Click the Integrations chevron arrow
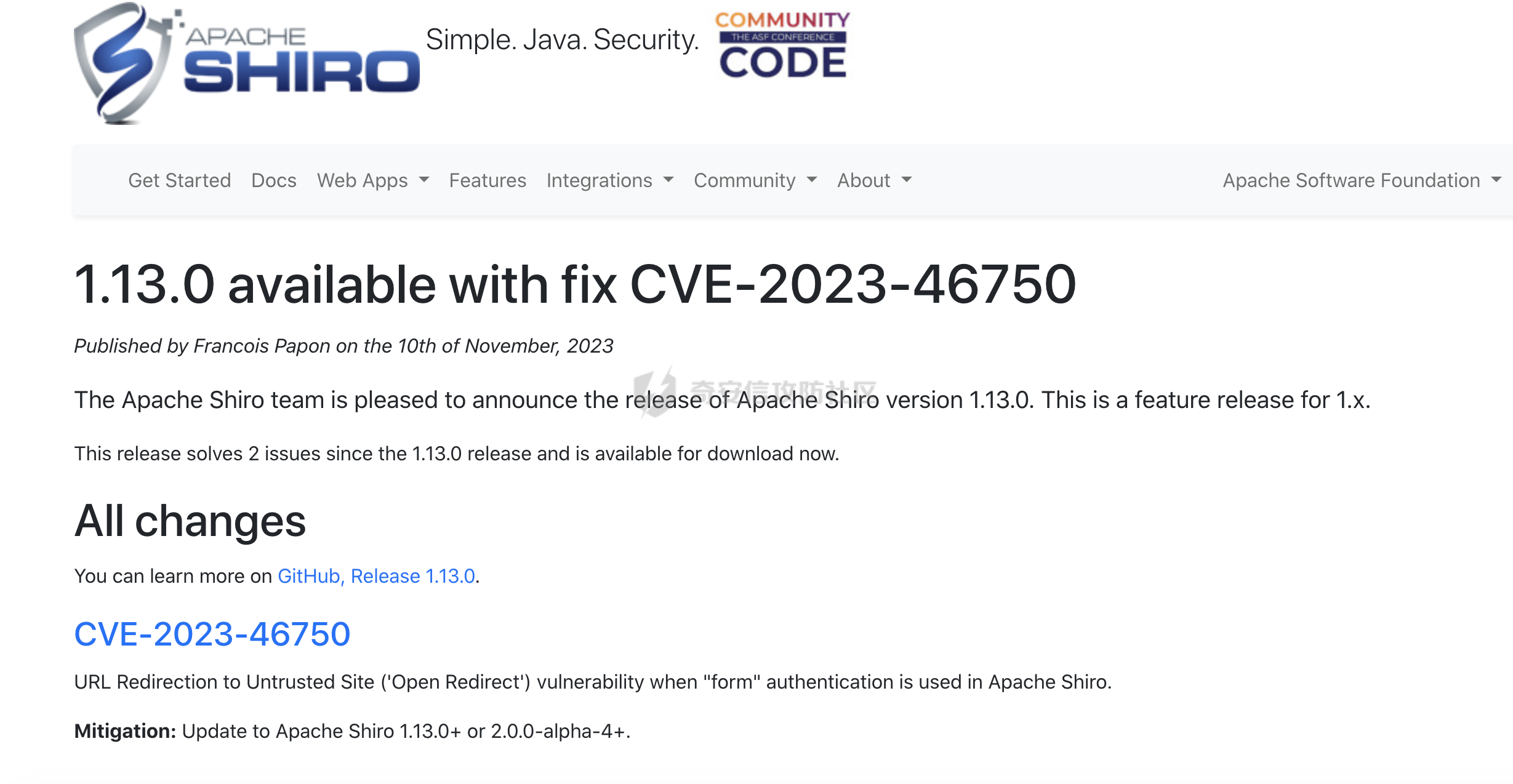 (x=668, y=180)
